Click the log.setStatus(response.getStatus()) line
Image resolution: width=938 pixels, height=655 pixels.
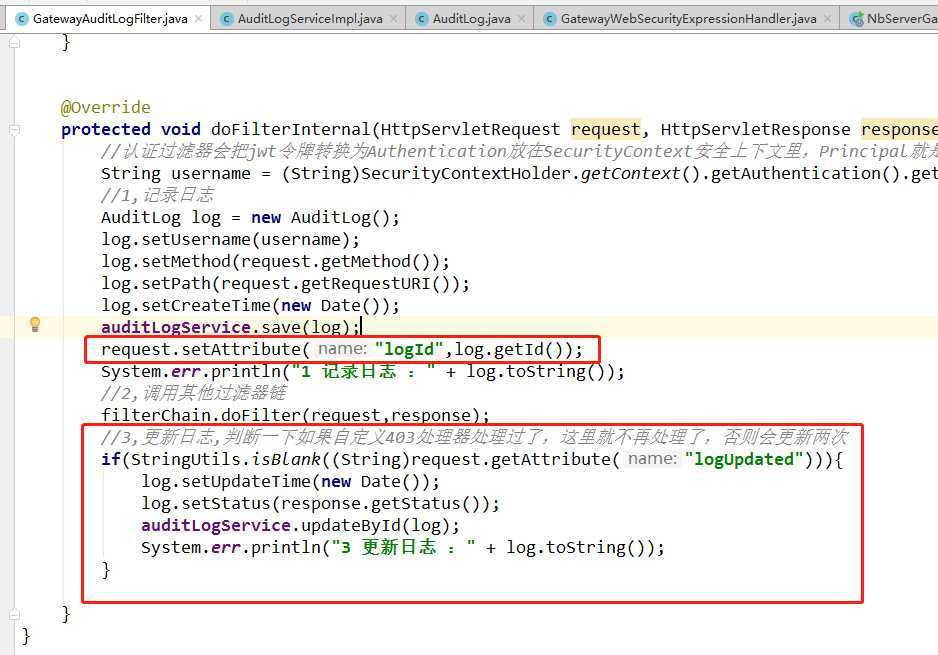(x=320, y=504)
